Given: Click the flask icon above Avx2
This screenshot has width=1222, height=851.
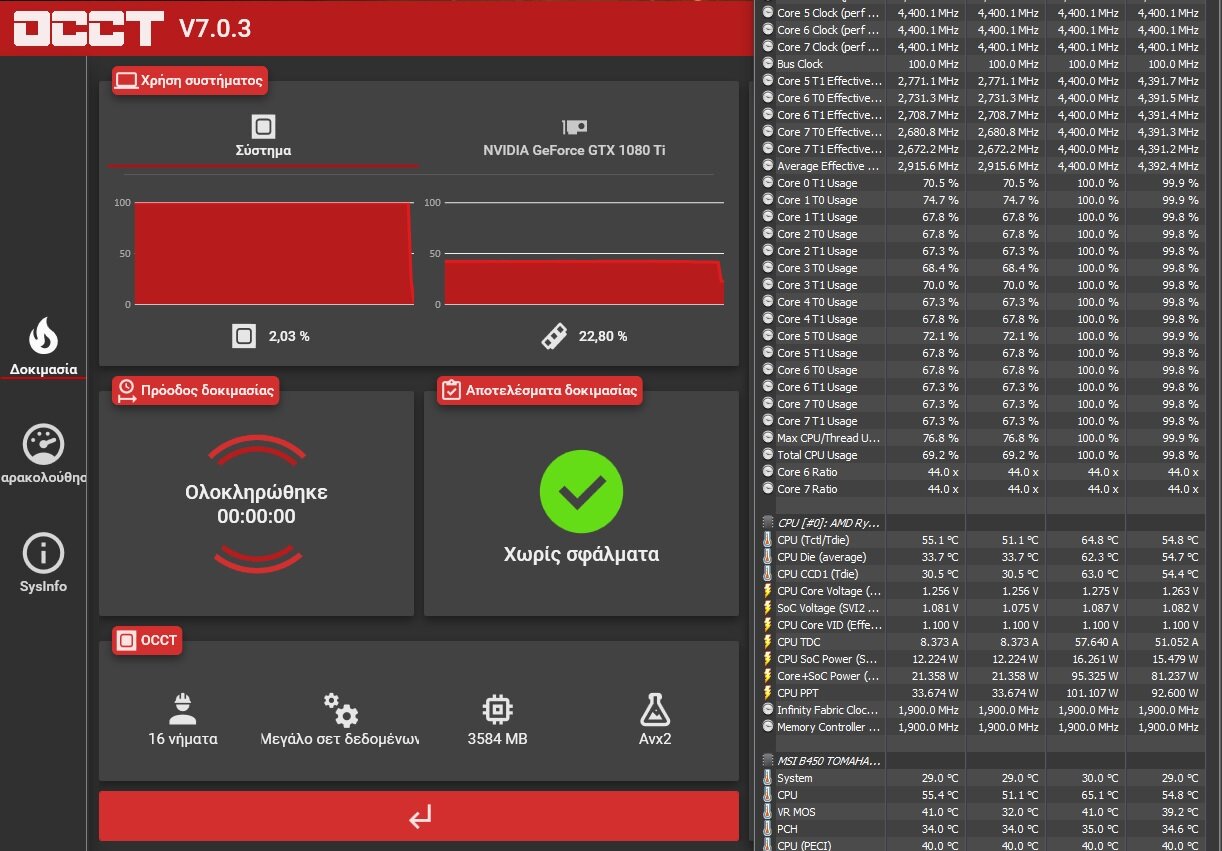Looking at the screenshot, I should click(655, 709).
